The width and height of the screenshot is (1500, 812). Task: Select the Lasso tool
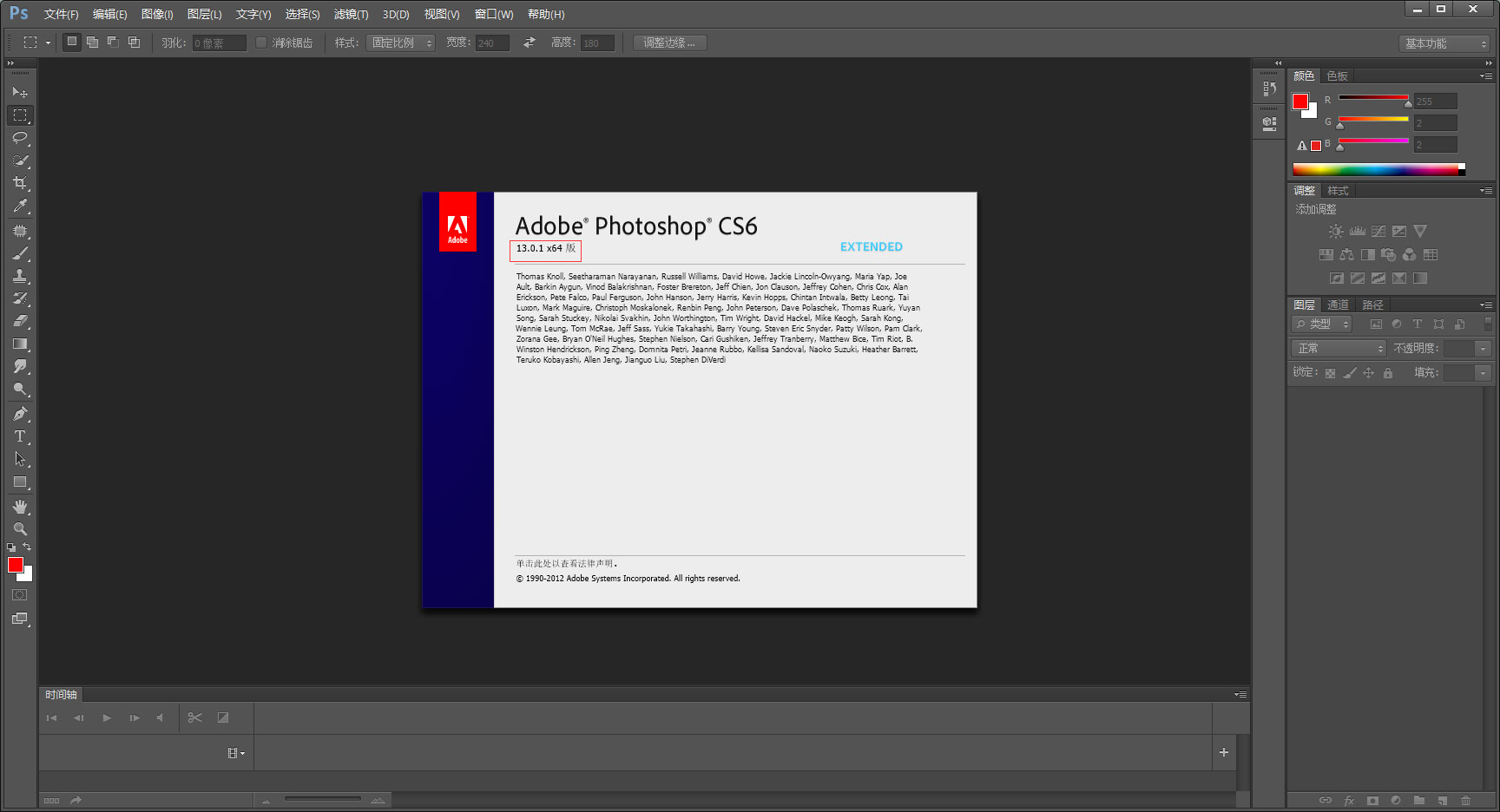[x=20, y=138]
